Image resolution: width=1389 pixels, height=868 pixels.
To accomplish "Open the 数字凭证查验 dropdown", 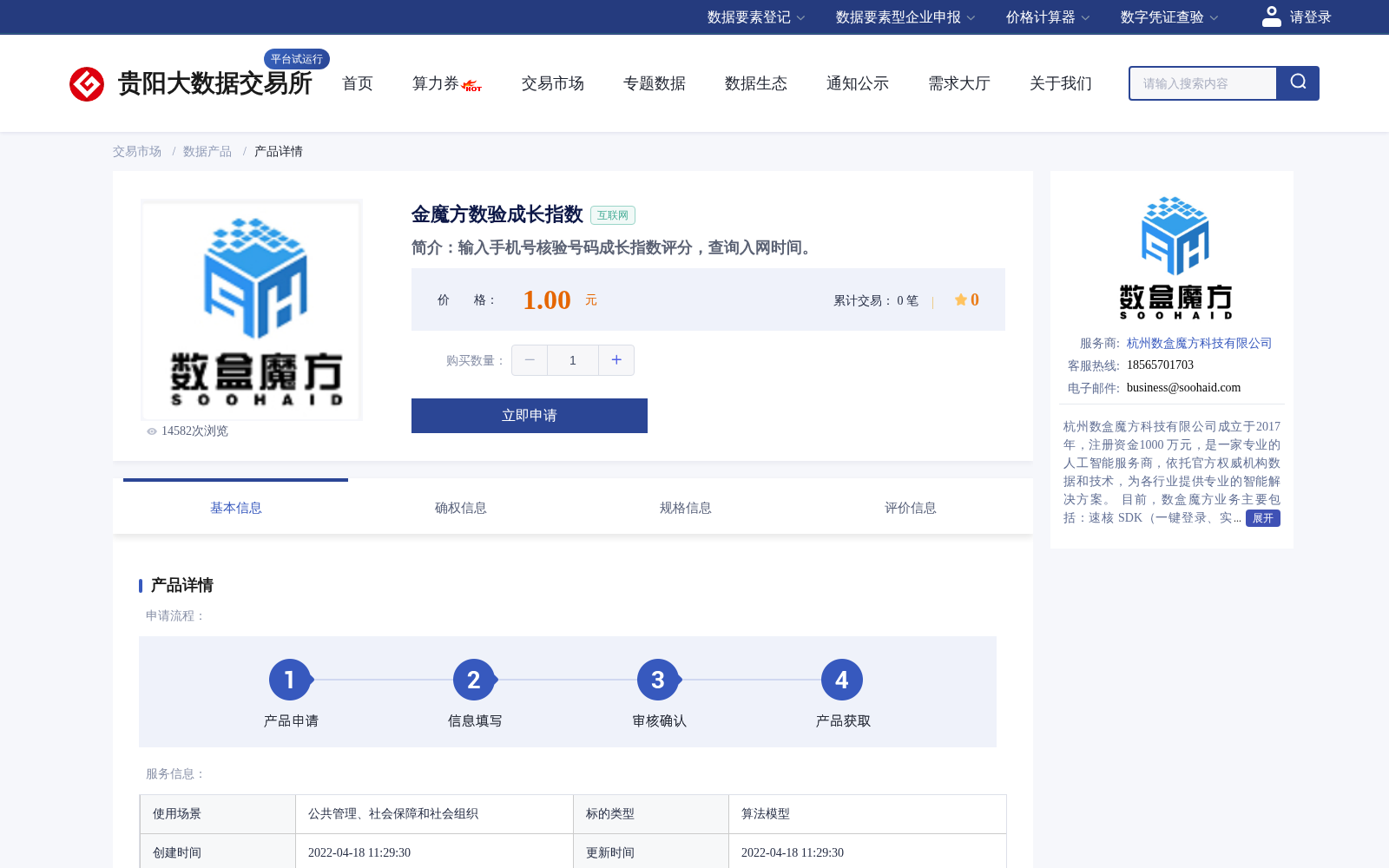I will [1169, 17].
